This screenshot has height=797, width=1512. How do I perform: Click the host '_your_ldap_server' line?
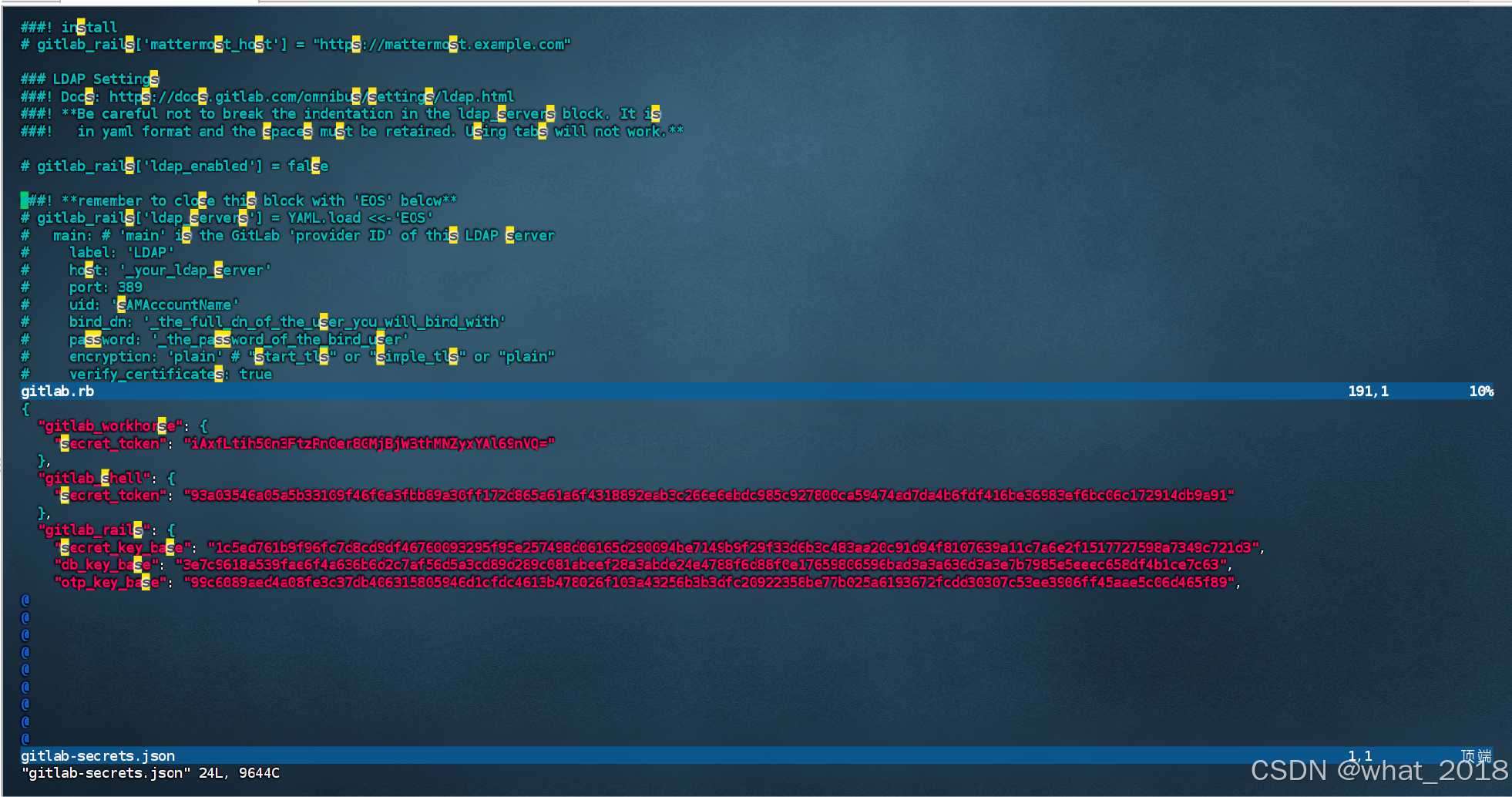click(x=146, y=271)
